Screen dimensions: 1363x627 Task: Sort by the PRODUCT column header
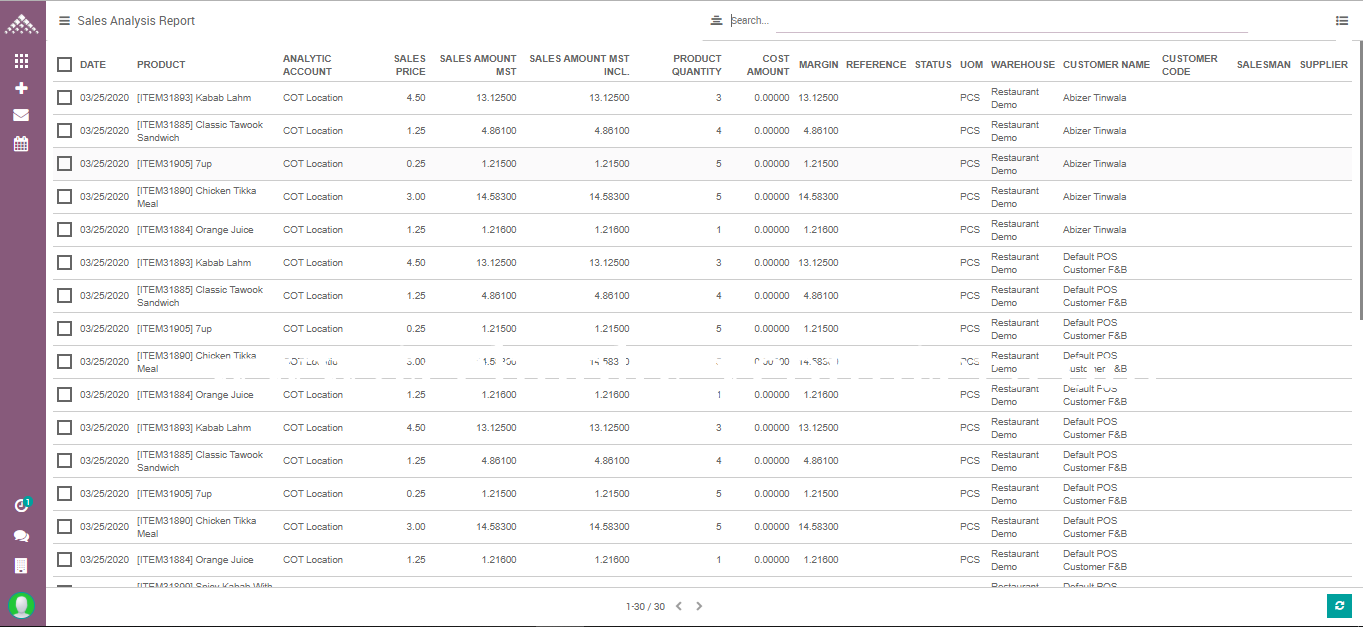161,65
